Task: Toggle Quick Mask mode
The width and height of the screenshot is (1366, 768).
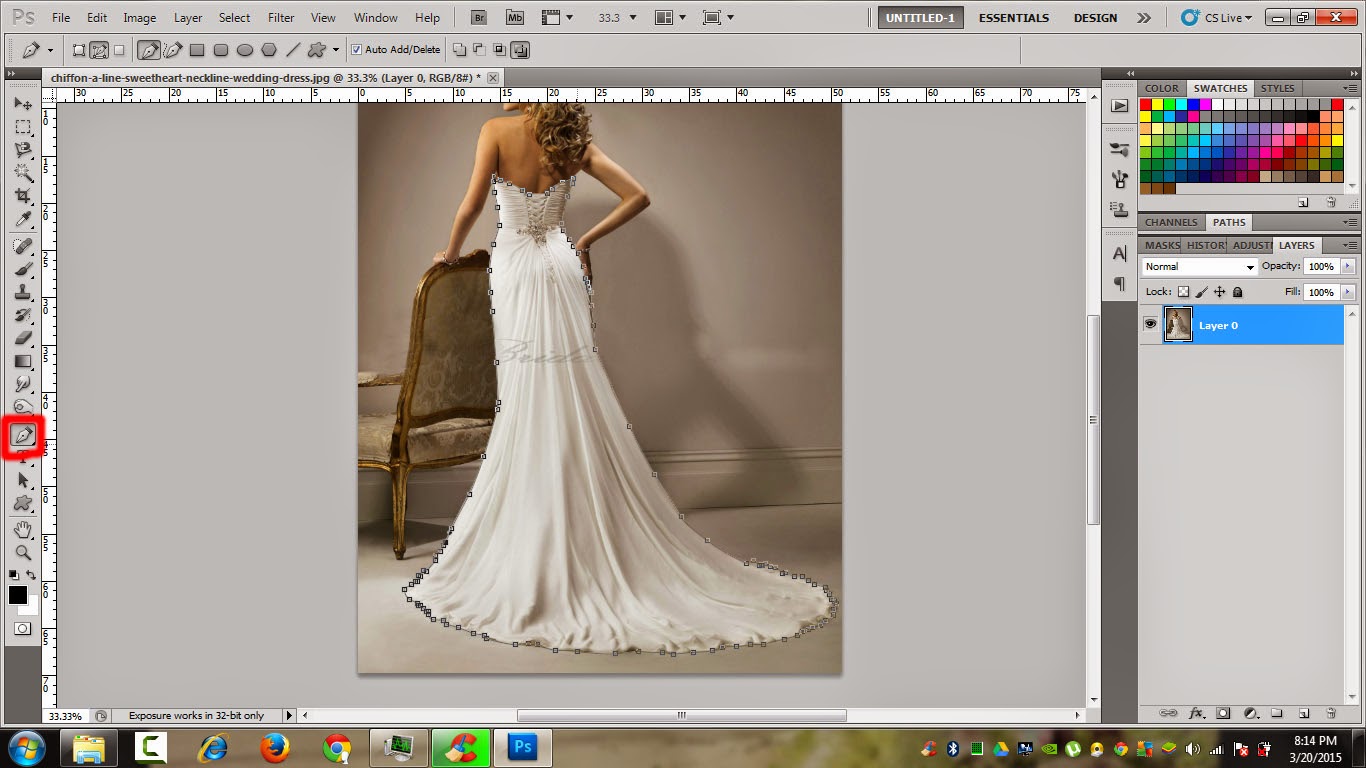Action: pos(22,629)
